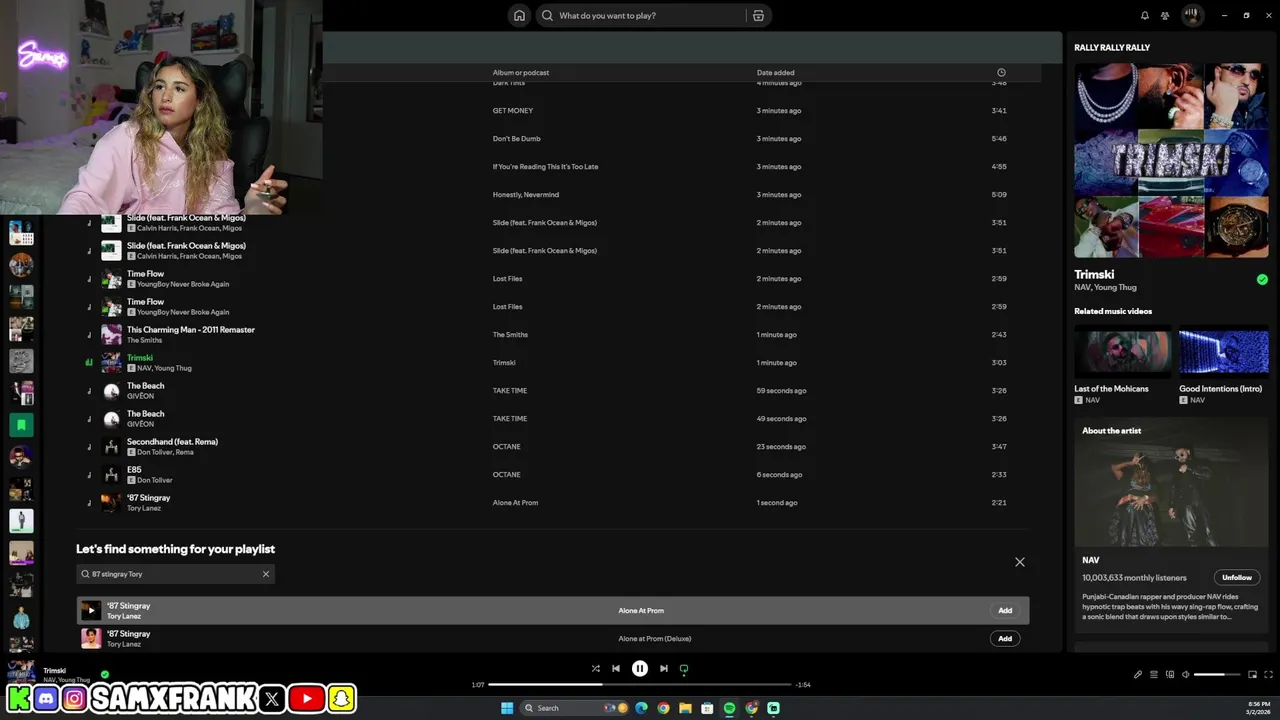Image resolution: width=1280 pixels, height=720 pixels.
Task: Add '87 Stingray from Alone at Prom (Deluxe)
Action: pos(1005,638)
